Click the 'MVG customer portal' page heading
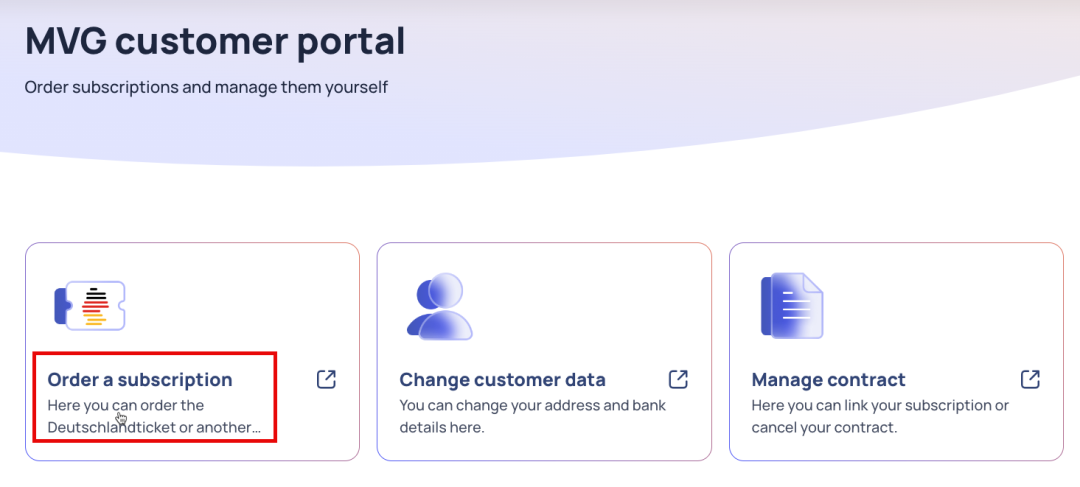Screen dimensions: 1080x487 (x=215, y=42)
